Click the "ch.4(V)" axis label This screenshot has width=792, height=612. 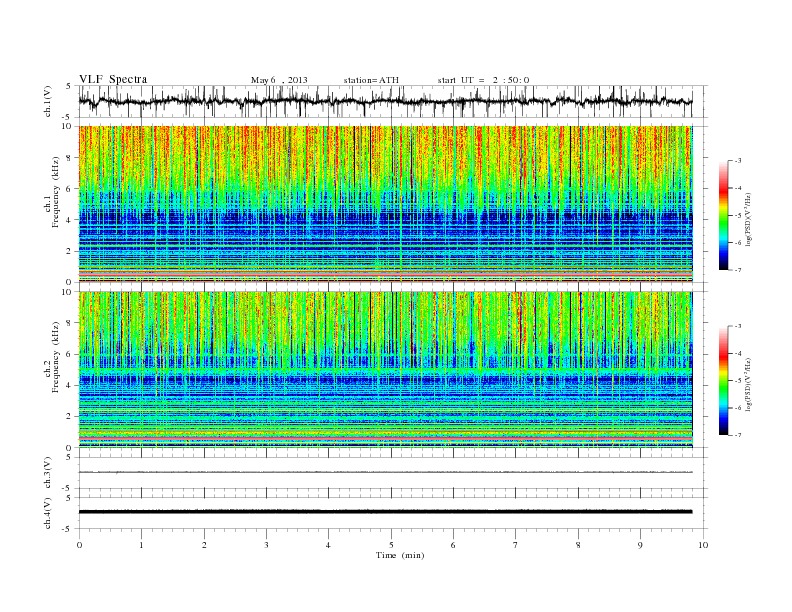click(48, 513)
